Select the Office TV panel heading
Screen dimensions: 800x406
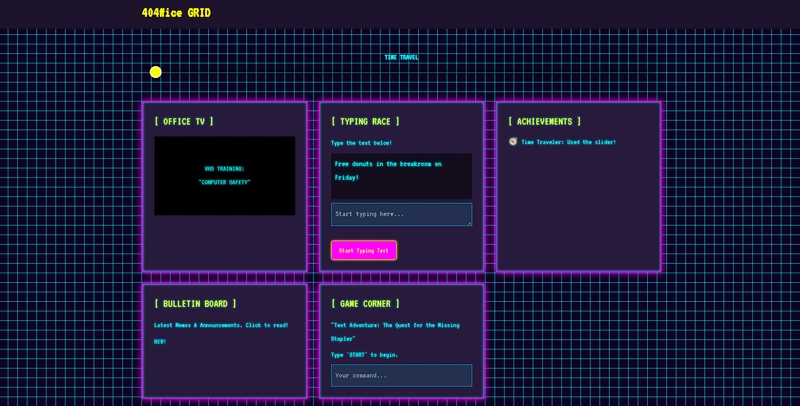(x=184, y=121)
